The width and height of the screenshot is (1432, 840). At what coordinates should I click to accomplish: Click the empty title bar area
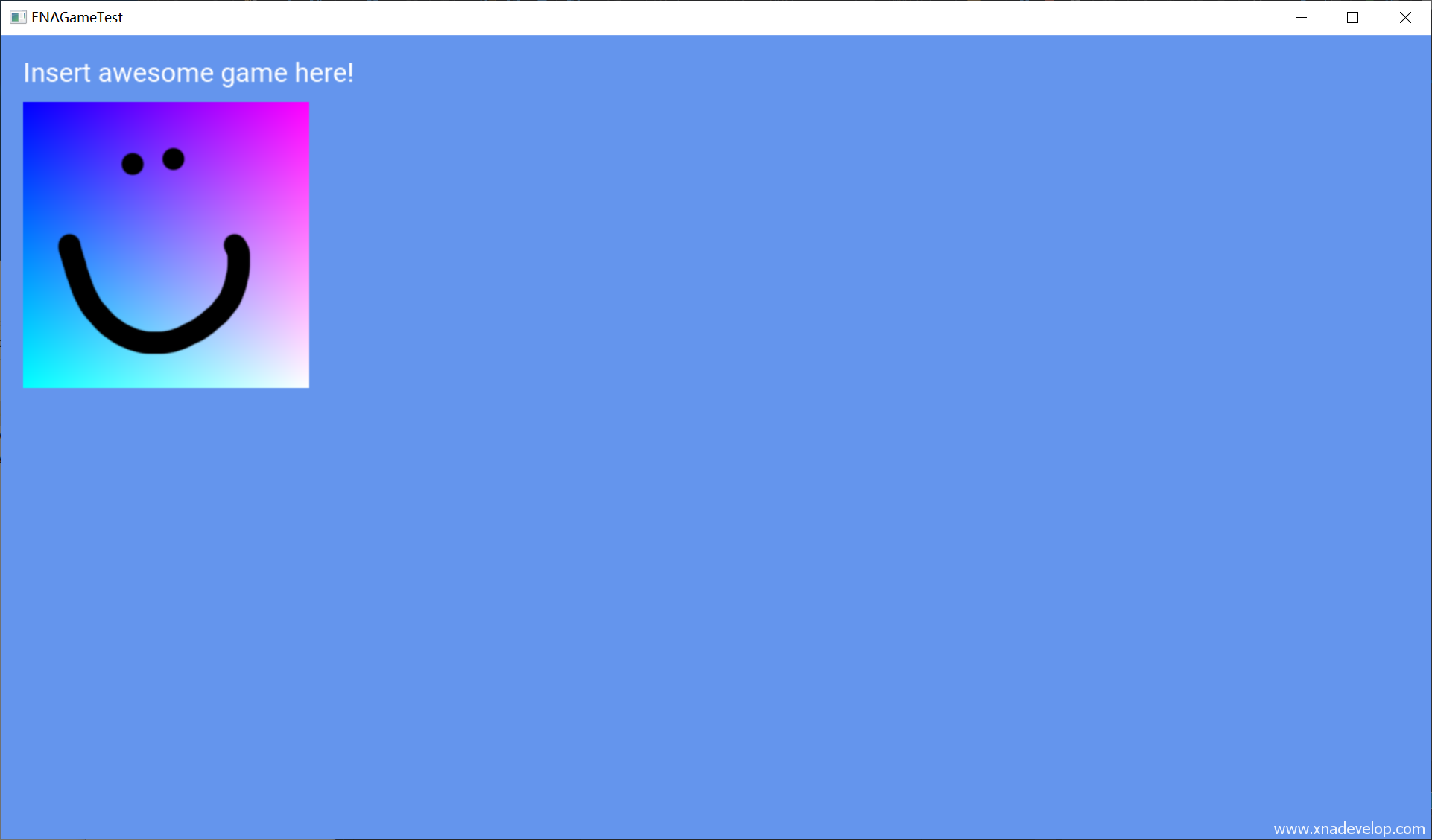pyautogui.click(x=671, y=17)
